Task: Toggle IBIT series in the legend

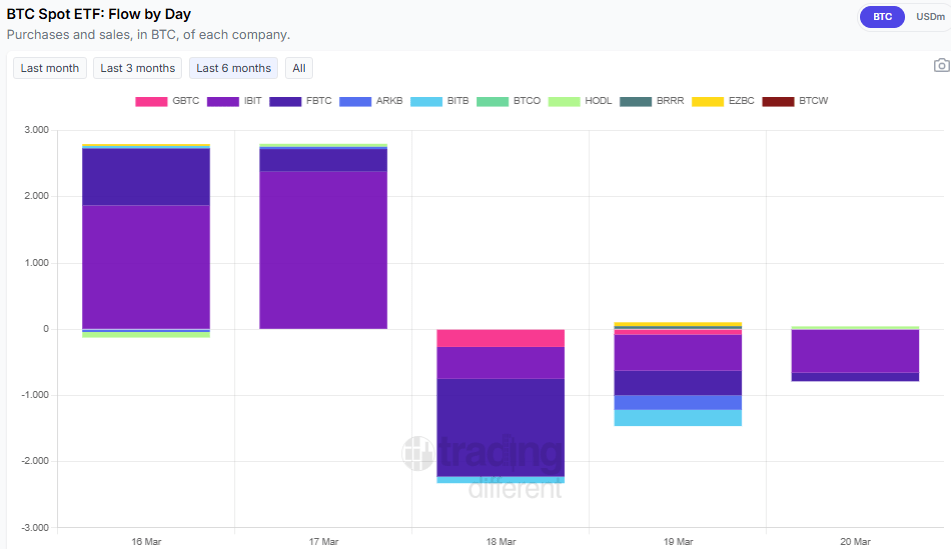Action: (x=235, y=101)
